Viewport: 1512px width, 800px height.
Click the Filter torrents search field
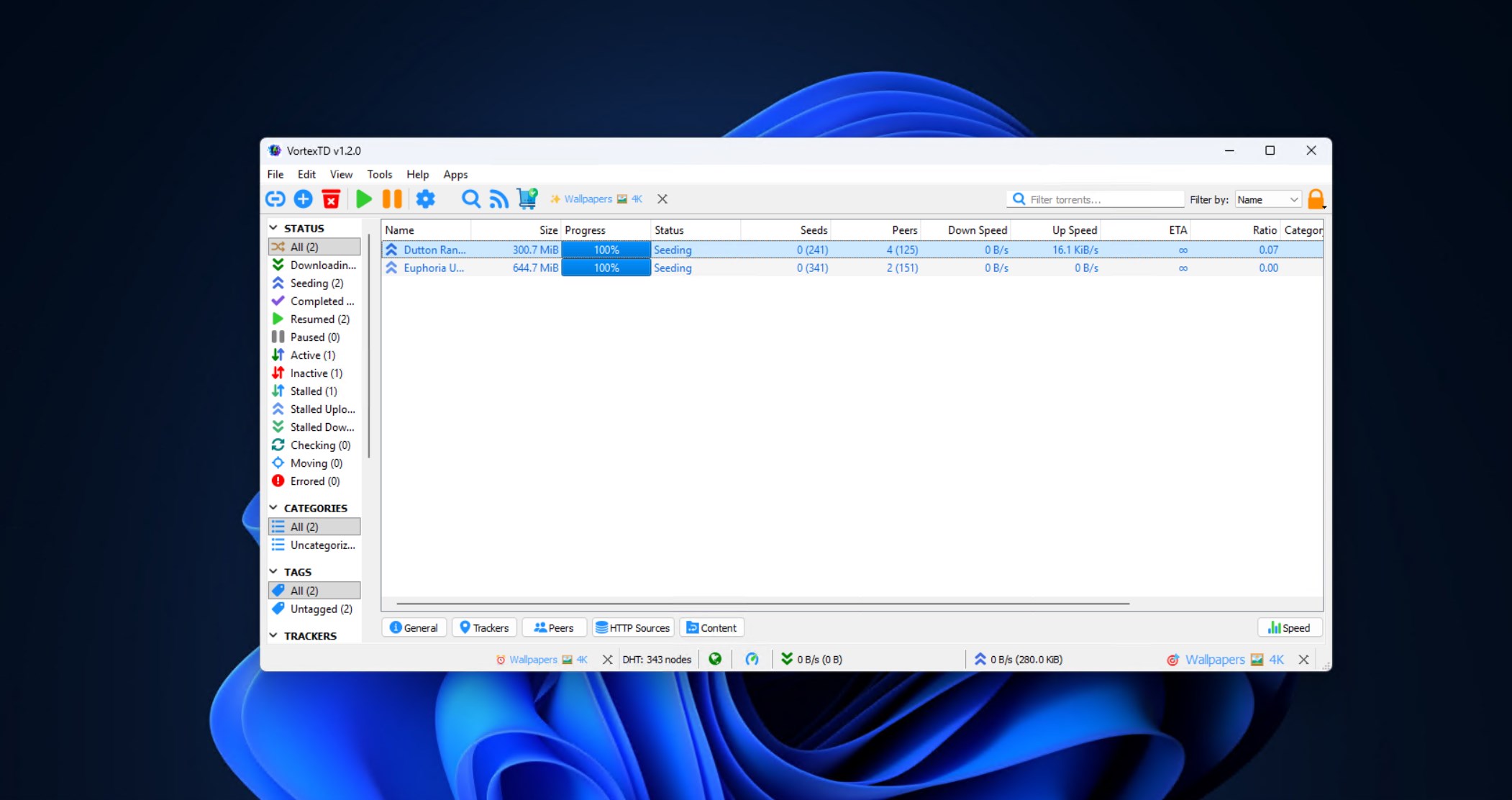click(1096, 199)
